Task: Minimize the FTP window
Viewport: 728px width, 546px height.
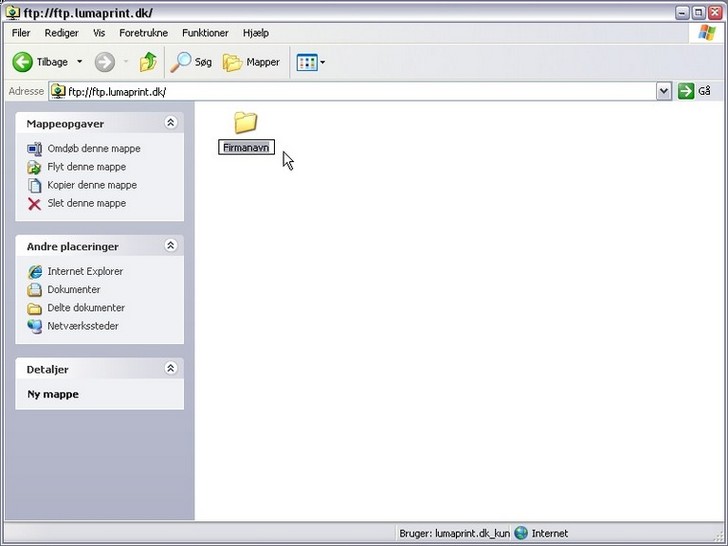Action: [682, 13]
